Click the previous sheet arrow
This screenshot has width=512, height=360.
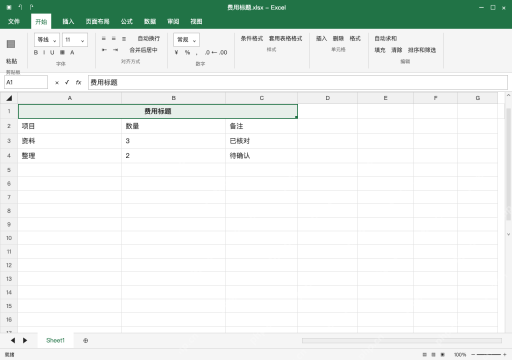point(13,340)
